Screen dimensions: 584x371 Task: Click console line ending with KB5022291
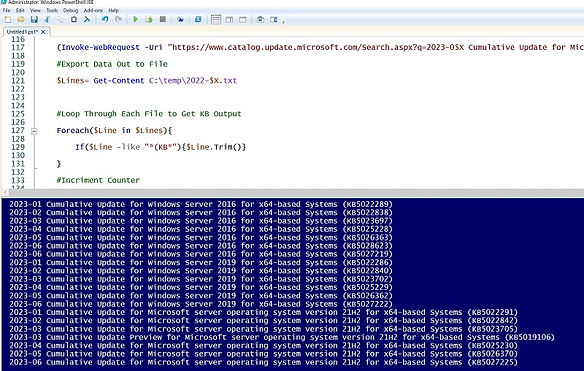pos(264,312)
